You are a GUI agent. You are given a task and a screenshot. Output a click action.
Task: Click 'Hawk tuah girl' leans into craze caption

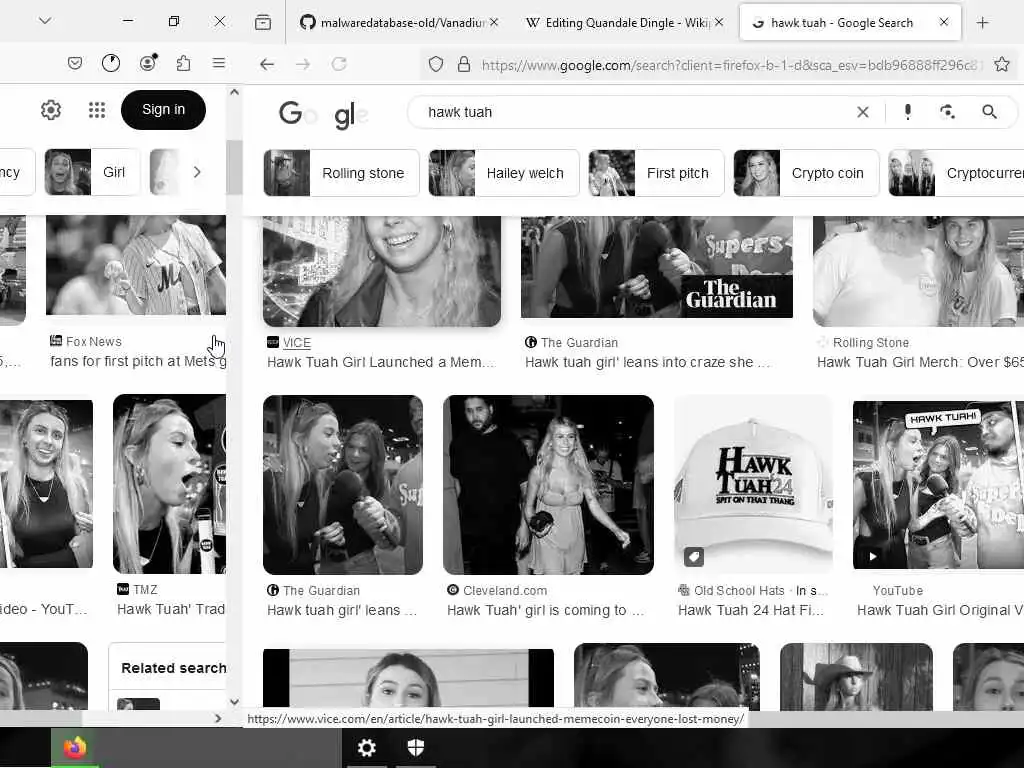(x=647, y=362)
